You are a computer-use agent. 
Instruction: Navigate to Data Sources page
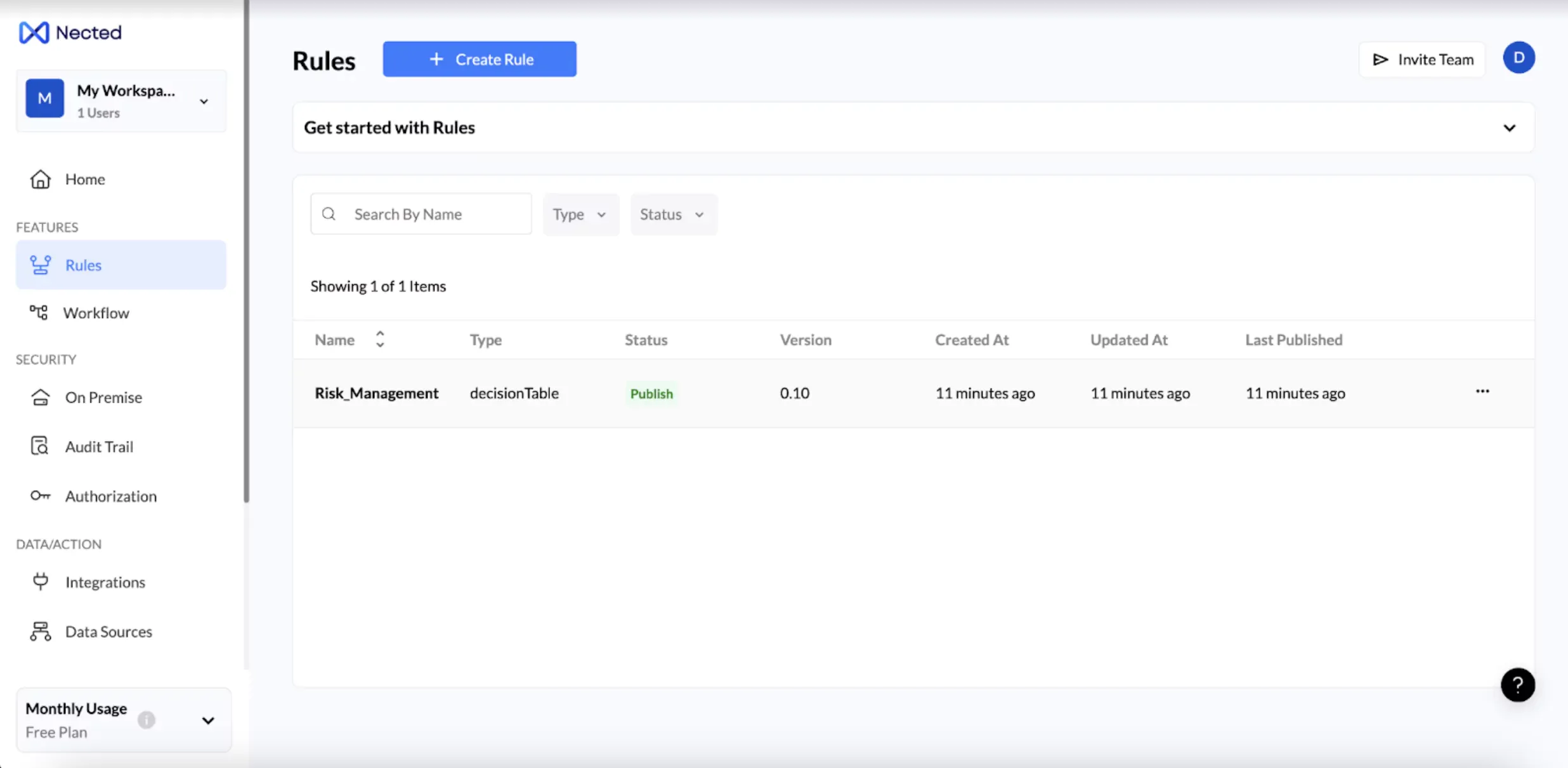click(x=108, y=632)
